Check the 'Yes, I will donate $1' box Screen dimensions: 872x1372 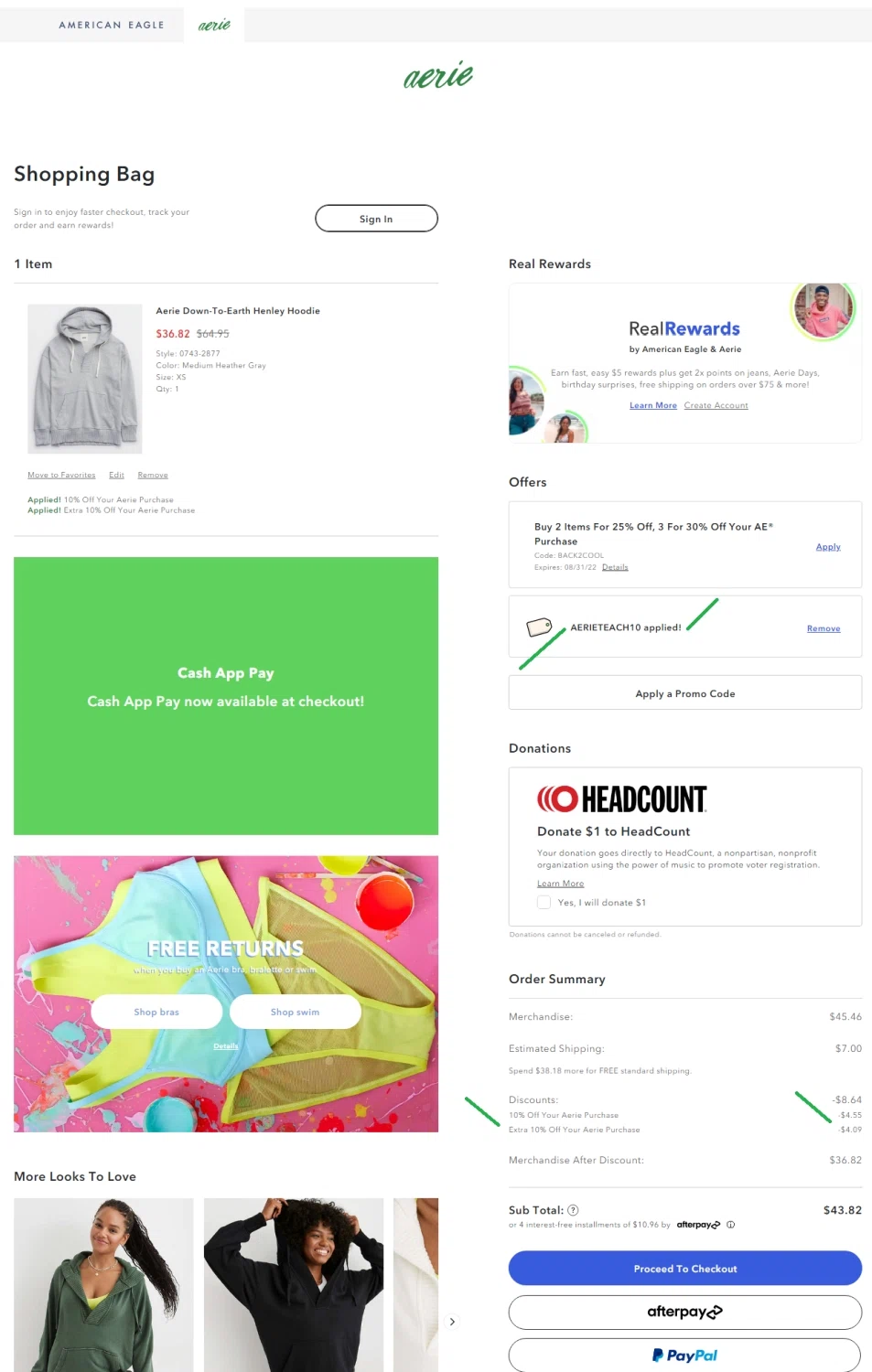(x=544, y=903)
